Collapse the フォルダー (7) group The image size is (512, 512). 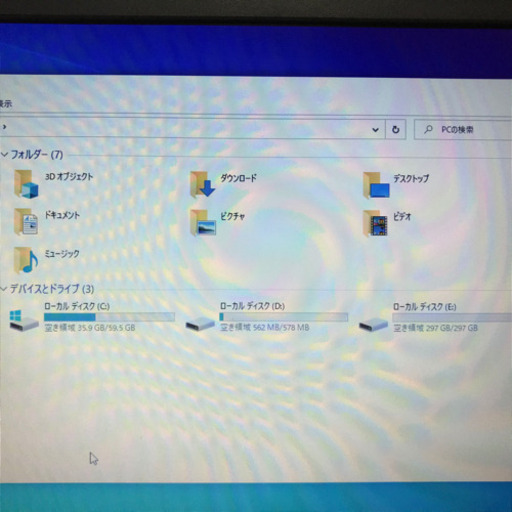4,154
